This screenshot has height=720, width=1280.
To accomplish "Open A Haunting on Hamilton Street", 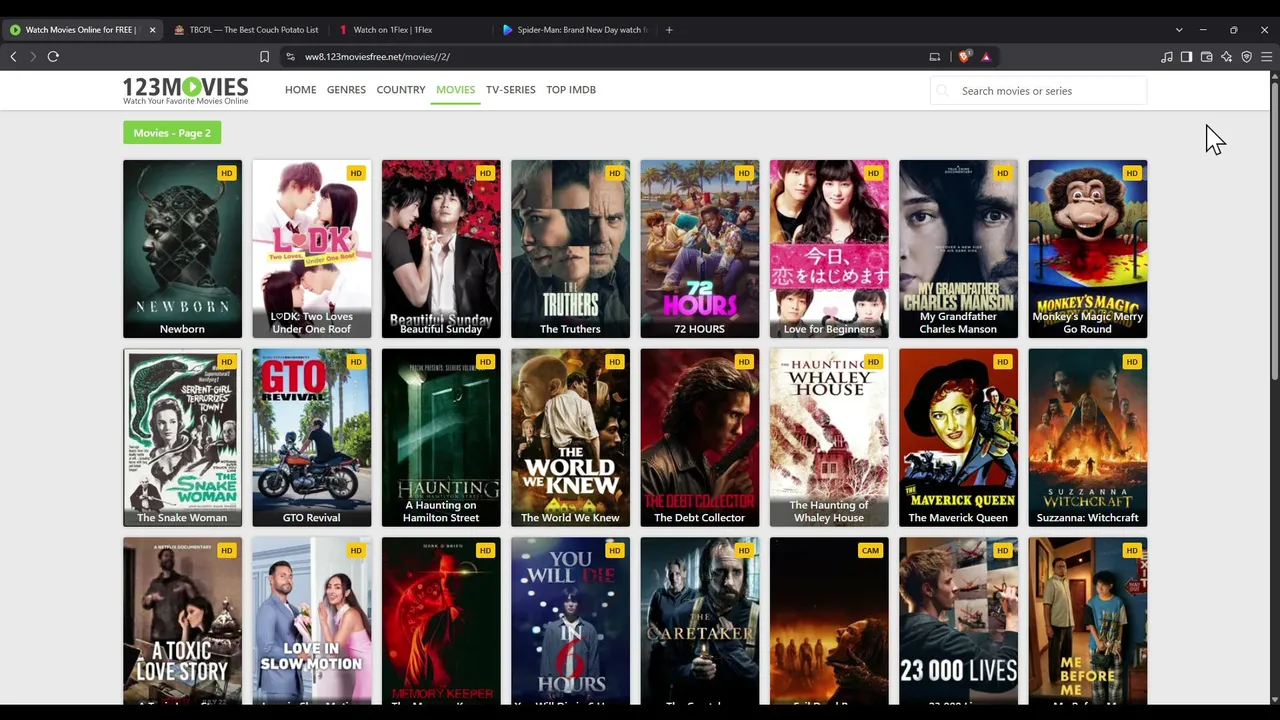I will (x=441, y=438).
